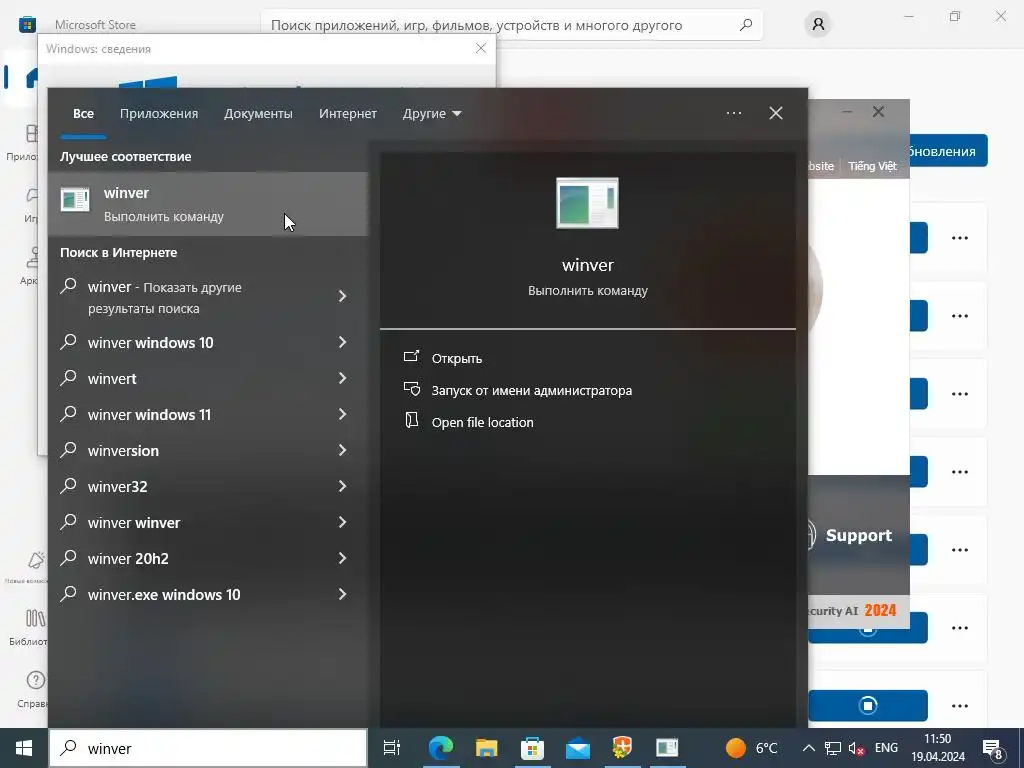Click the Microsoft Store search field
The width and height of the screenshot is (1024, 768).
tap(511, 25)
